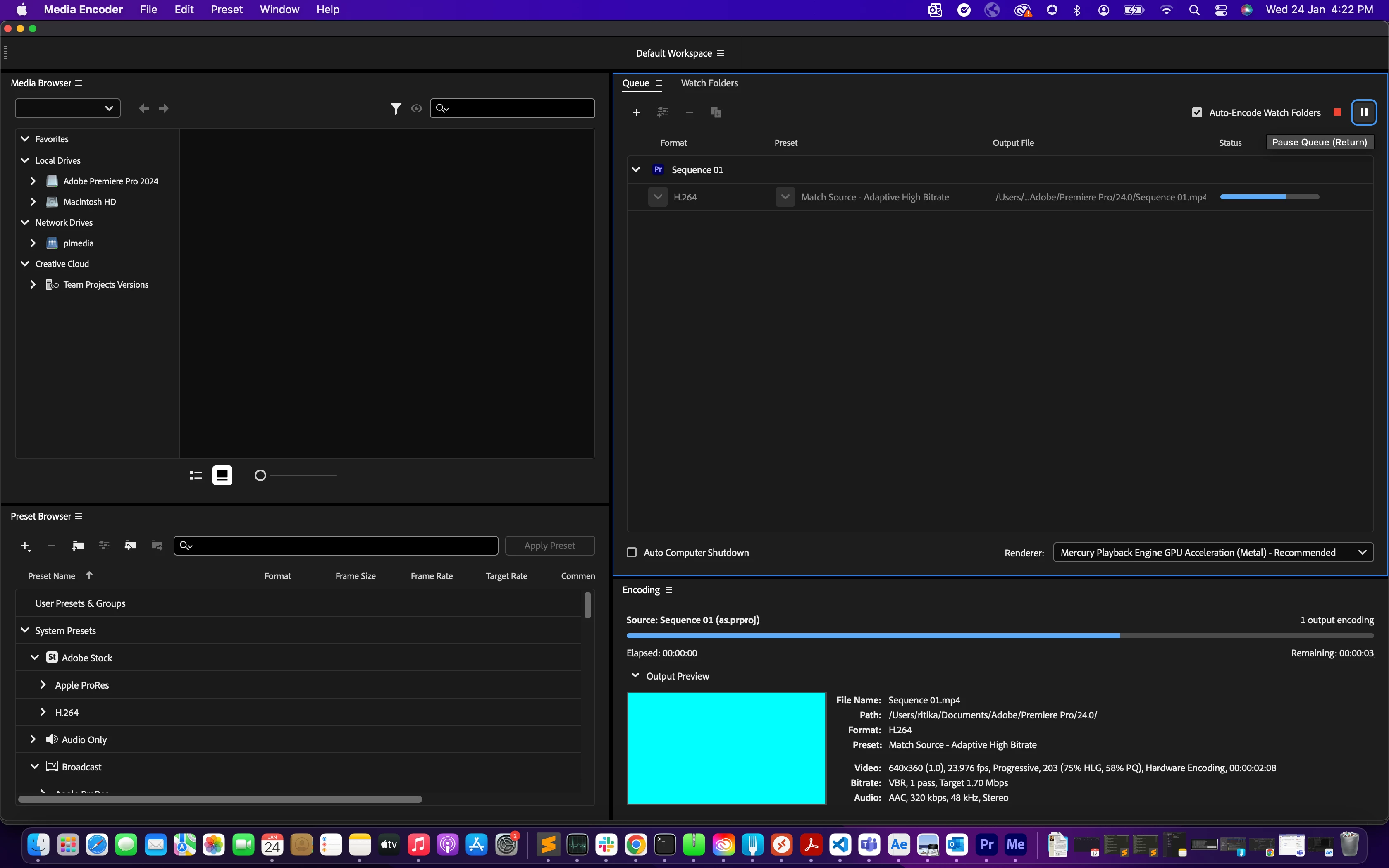The width and height of the screenshot is (1389, 868).
Task: Open the H.264 format dropdown in queue
Action: pyautogui.click(x=658, y=197)
